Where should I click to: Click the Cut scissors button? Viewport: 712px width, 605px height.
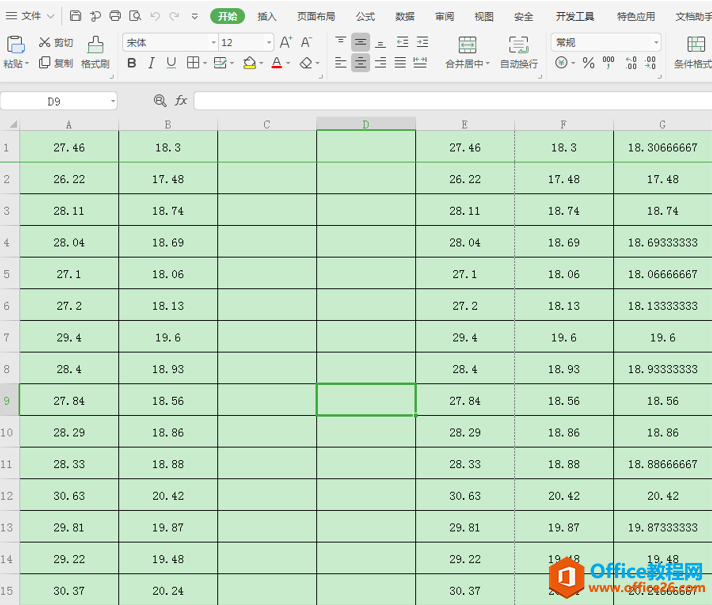56,42
